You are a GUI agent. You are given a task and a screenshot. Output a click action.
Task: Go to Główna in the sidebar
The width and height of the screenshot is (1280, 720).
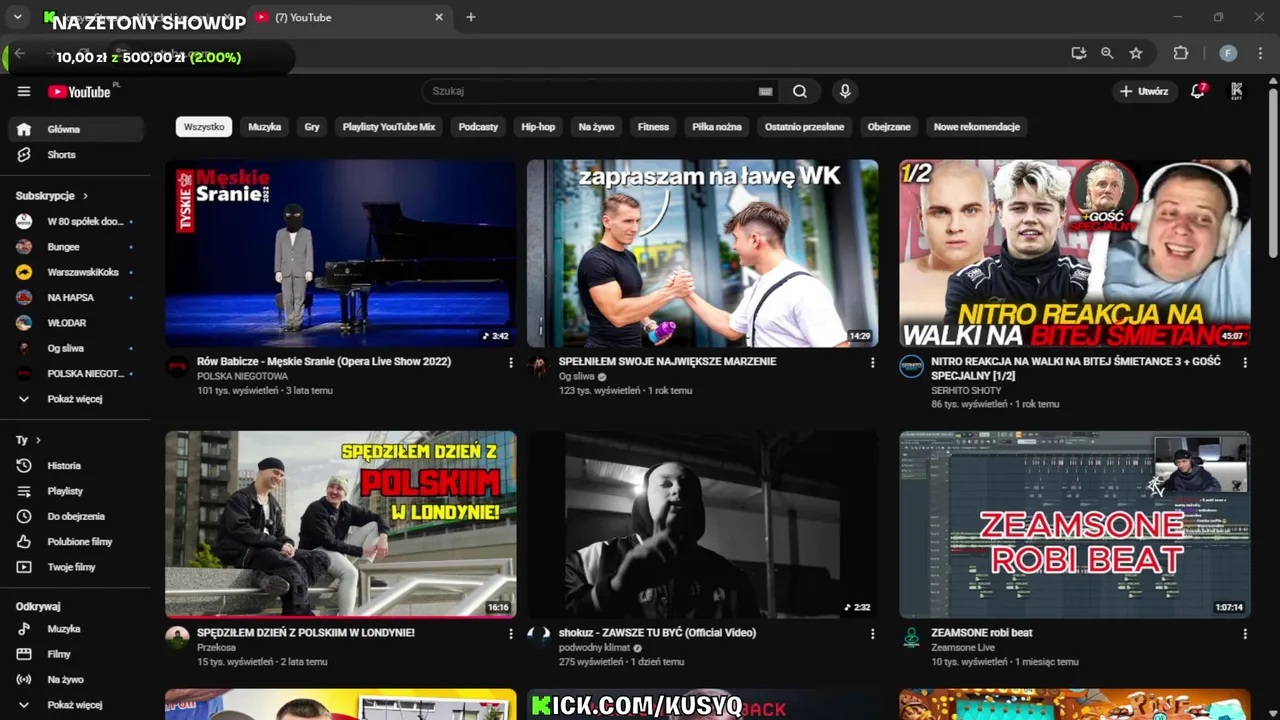coord(78,129)
